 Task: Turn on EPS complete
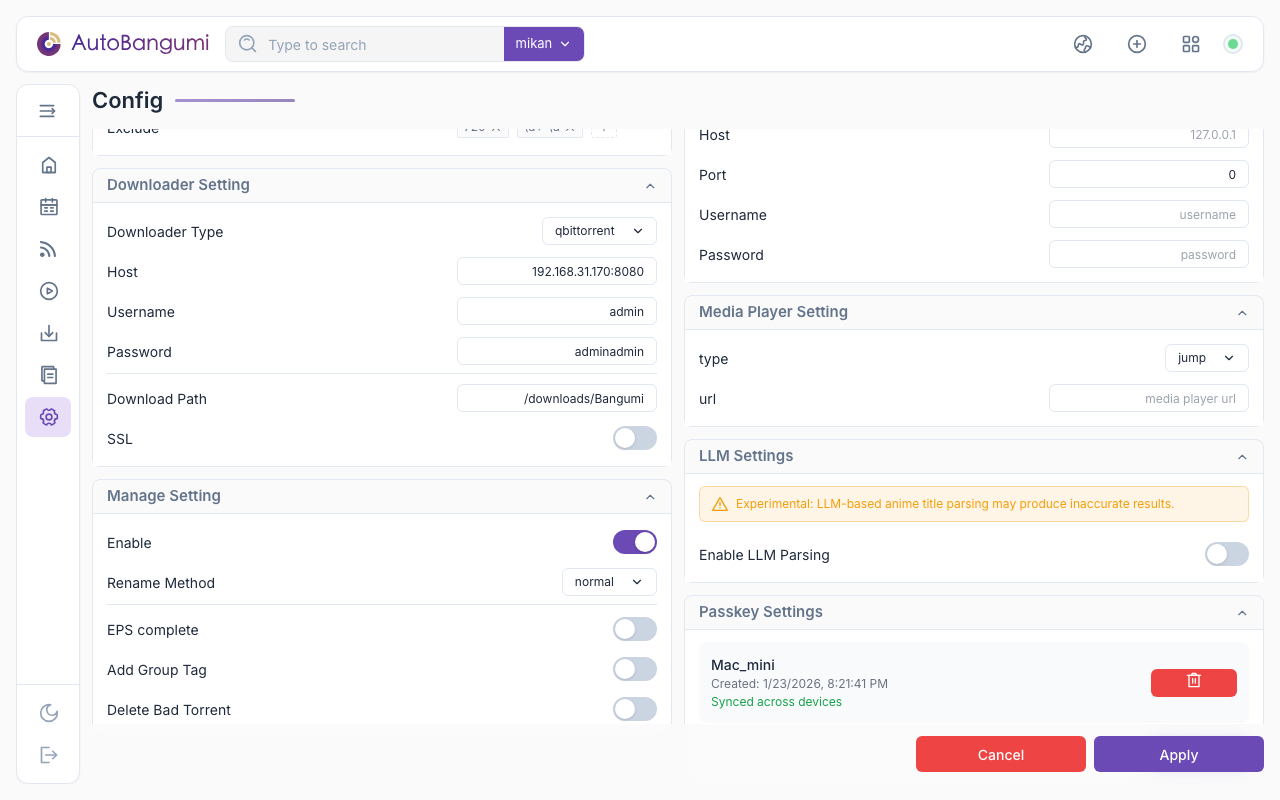point(634,629)
